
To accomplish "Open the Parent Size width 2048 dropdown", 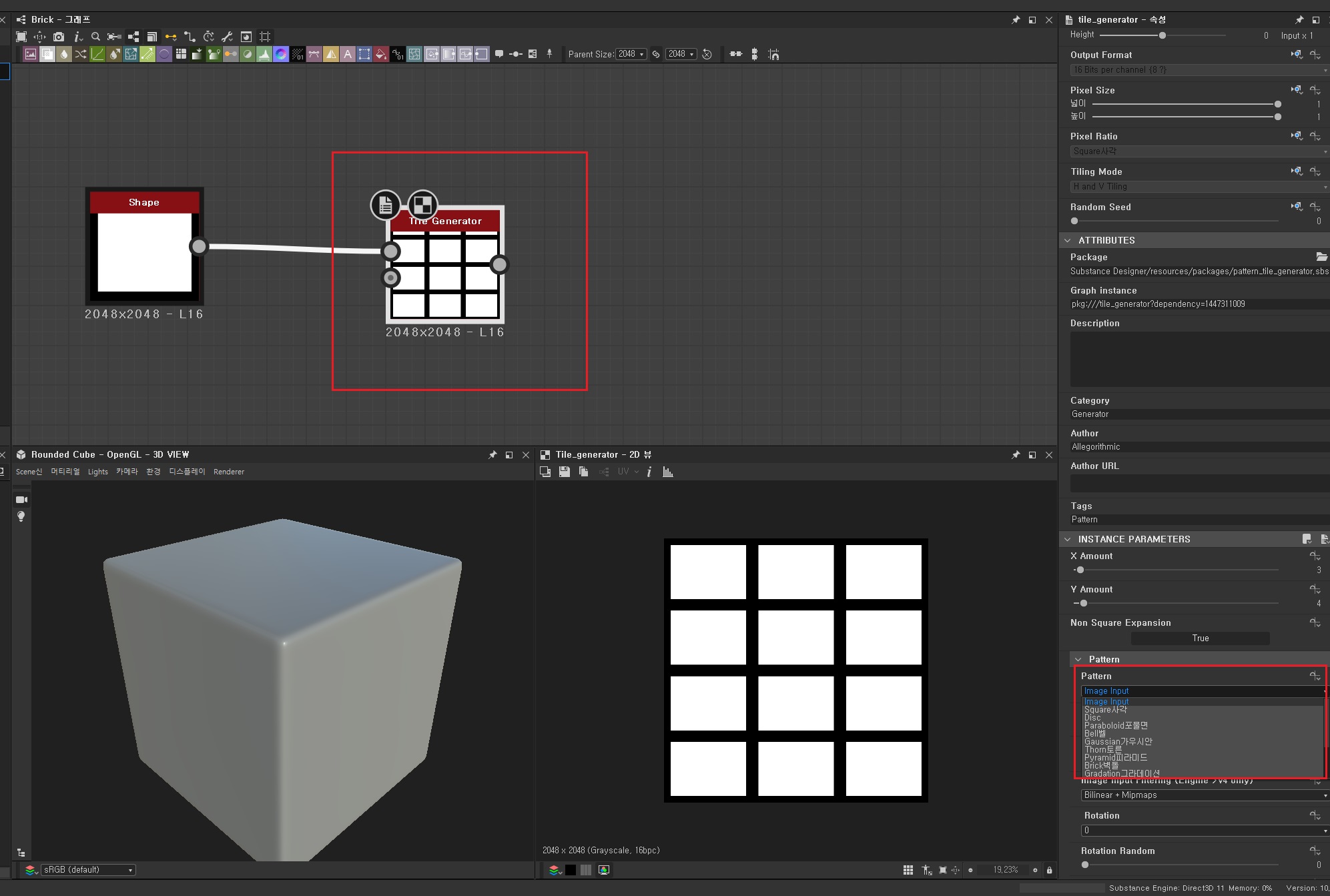I will [631, 55].
